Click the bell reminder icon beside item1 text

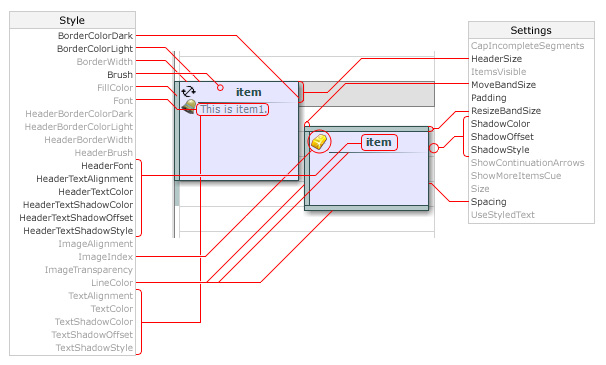[x=189, y=106]
